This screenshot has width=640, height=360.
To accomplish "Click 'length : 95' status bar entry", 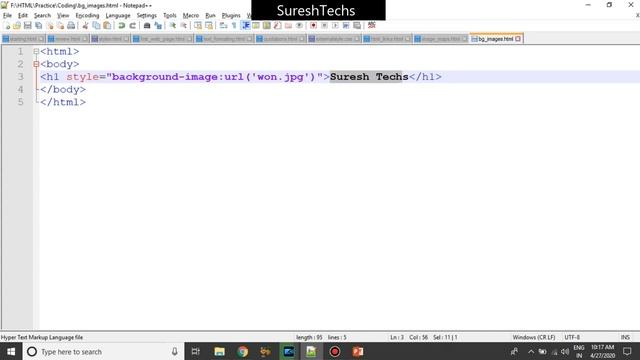I will [309, 337].
